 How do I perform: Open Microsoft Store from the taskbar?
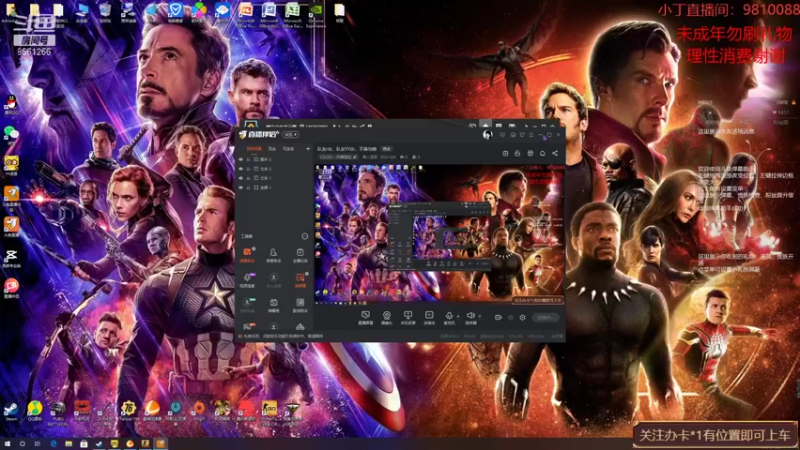pyautogui.click(x=84, y=444)
